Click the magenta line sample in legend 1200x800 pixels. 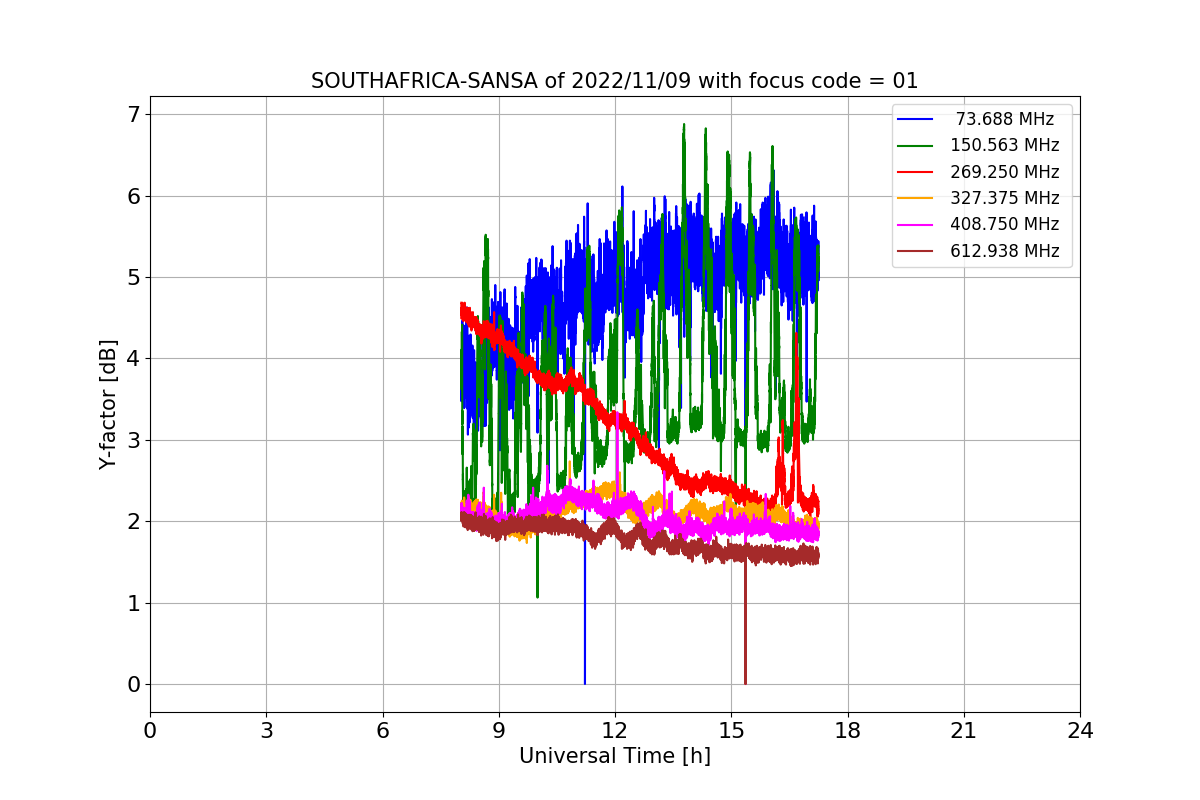tap(915, 224)
